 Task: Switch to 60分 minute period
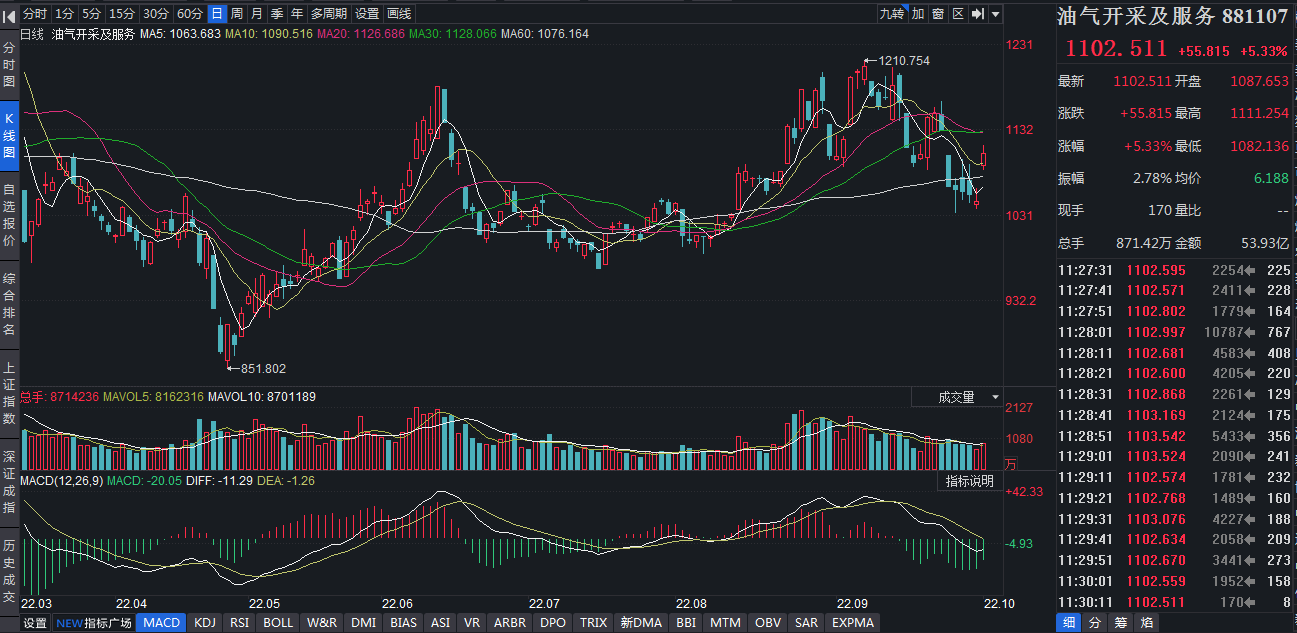[189, 14]
